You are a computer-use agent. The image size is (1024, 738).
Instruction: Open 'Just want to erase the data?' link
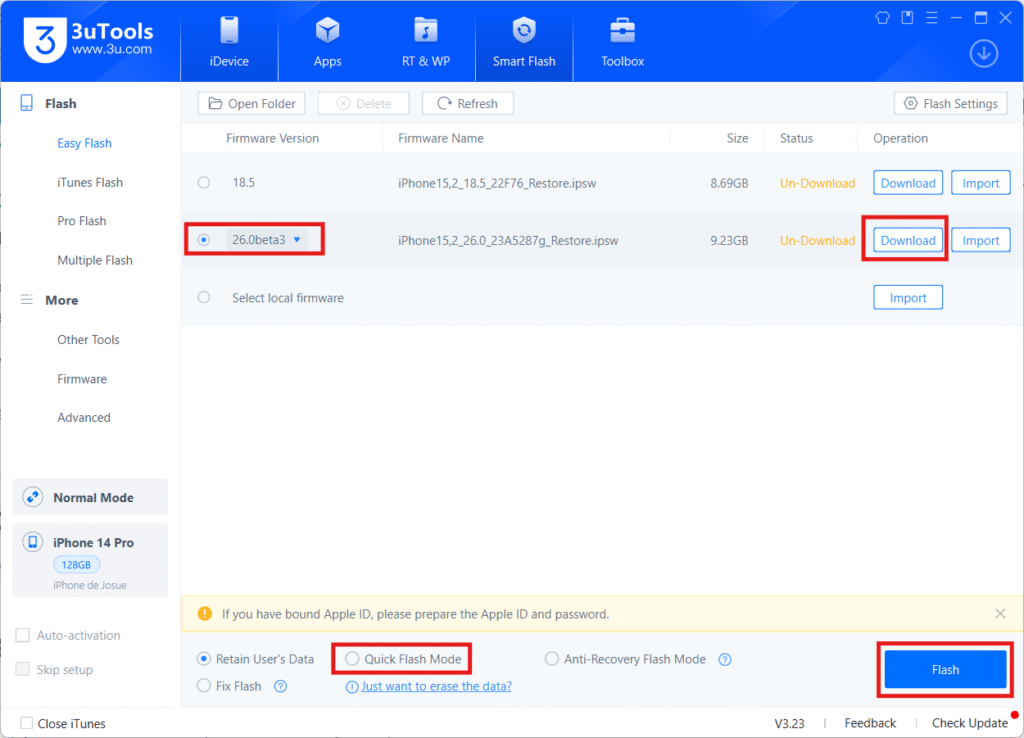[x=436, y=686]
